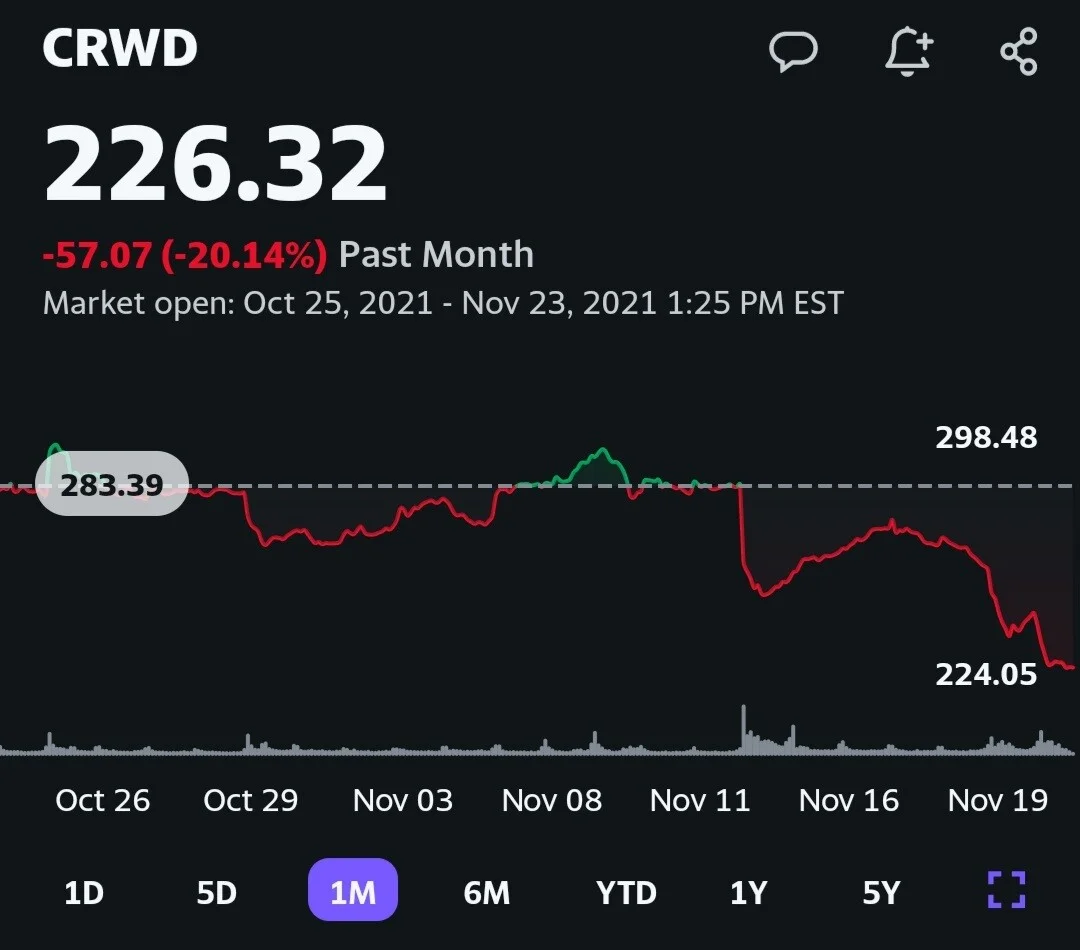
Task: Click the -57.07 (-20.14%) change value
Action: 185,255
